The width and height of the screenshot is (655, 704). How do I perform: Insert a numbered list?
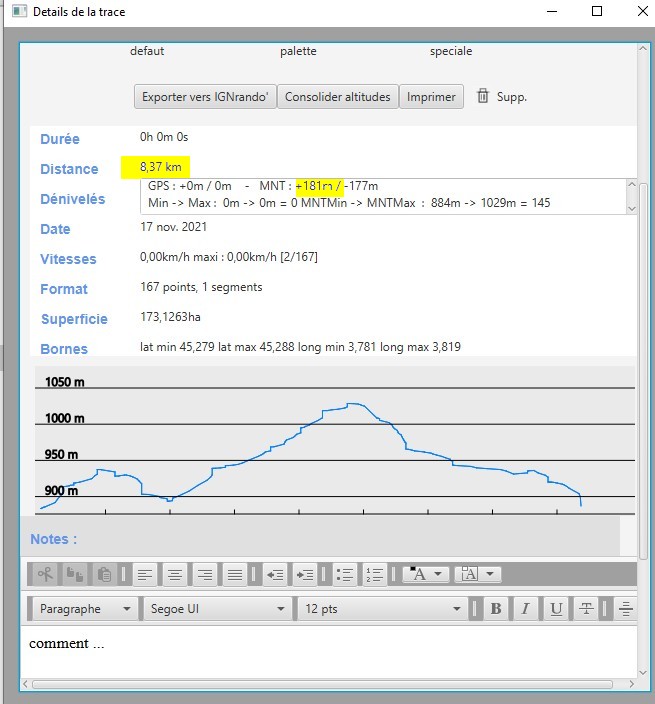pyautogui.click(x=375, y=574)
